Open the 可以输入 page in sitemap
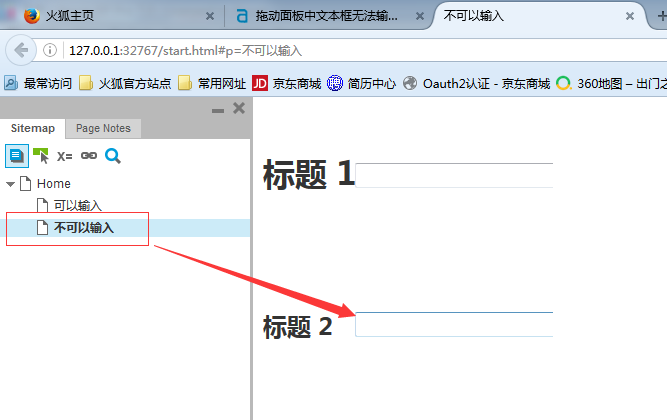This screenshot has height=420, width=667. click(78, 206)
